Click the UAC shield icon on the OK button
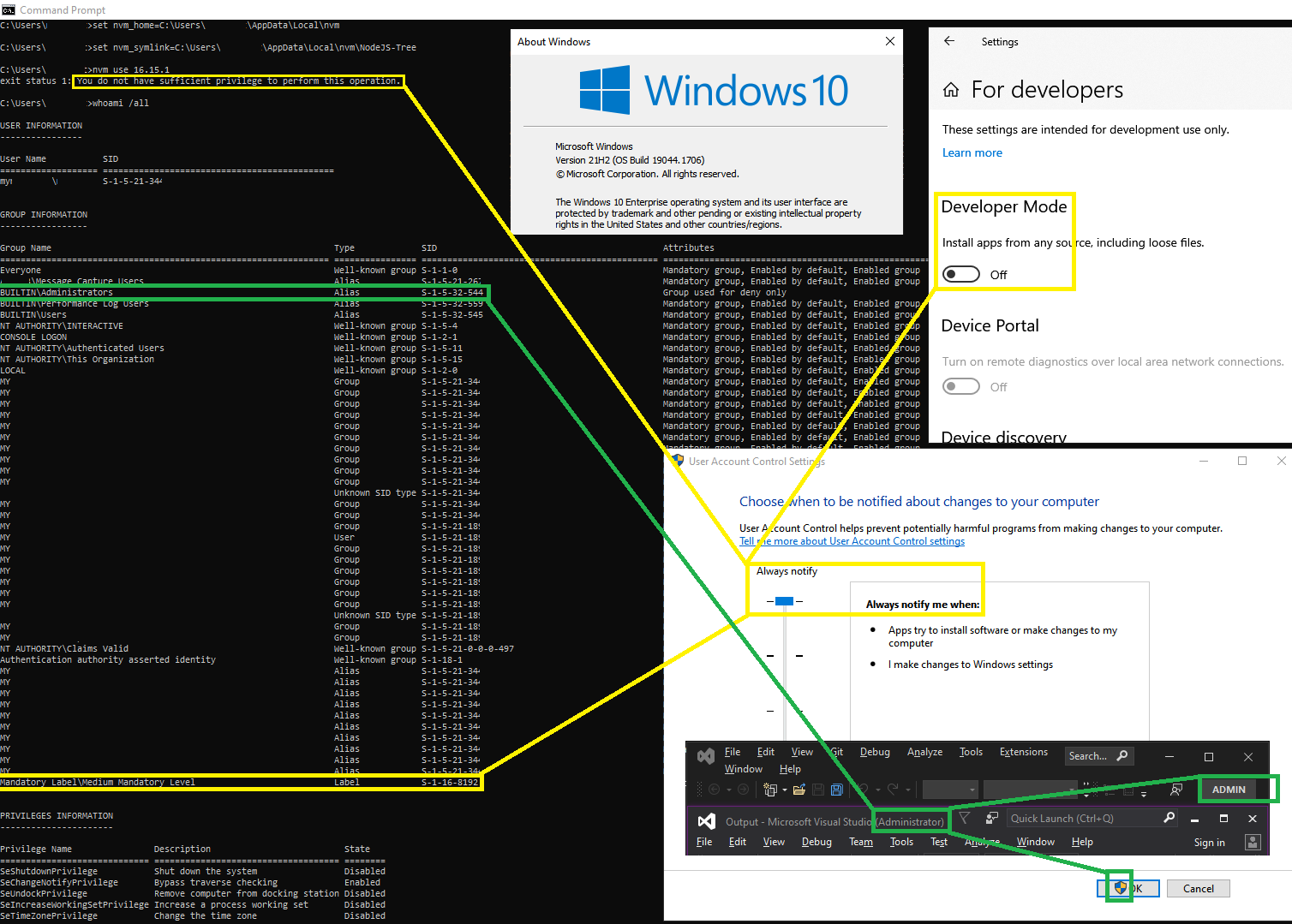1292x924 pixels. point(1118,888)
